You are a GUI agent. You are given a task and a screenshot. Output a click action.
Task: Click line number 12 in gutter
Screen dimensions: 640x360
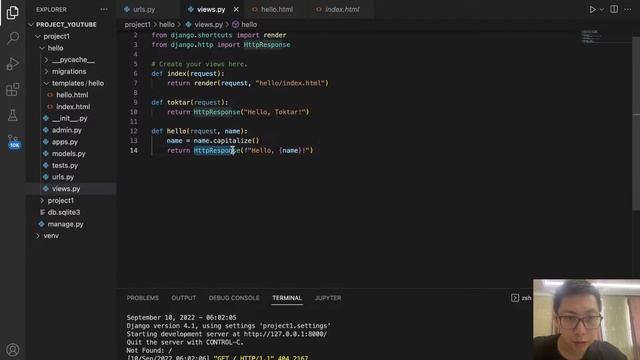pos(133,131)
